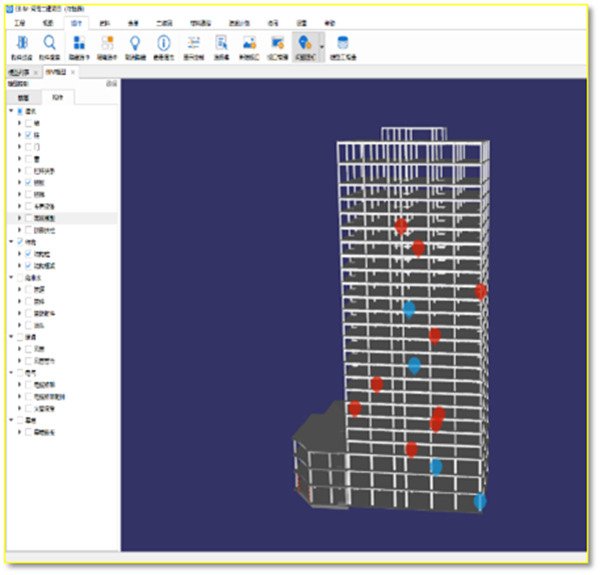
Task: Open the first ribbon tab in the menu bar
Action: (20, 23)
